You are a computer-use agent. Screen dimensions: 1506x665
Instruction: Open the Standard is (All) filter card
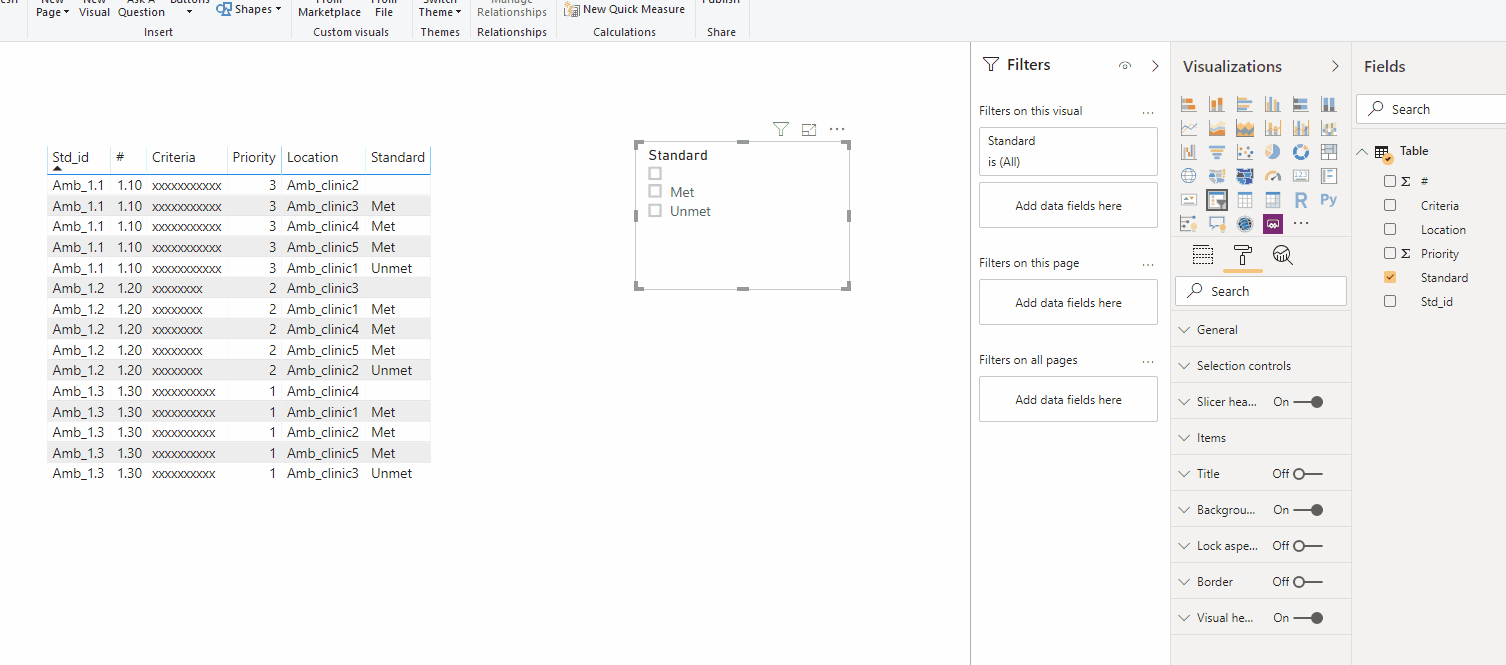(1068, 151)
